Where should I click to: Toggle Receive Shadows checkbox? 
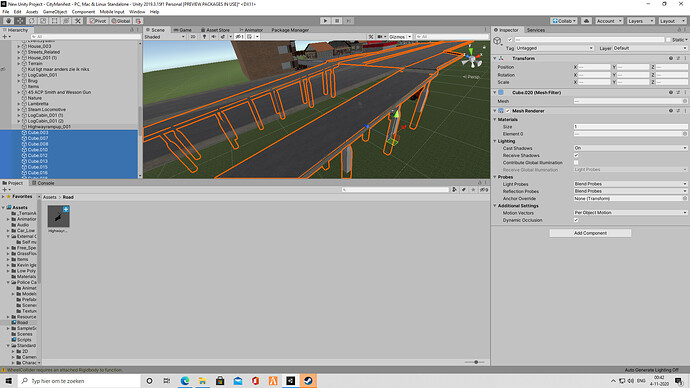pyautogui.click(x=576, y=155)
